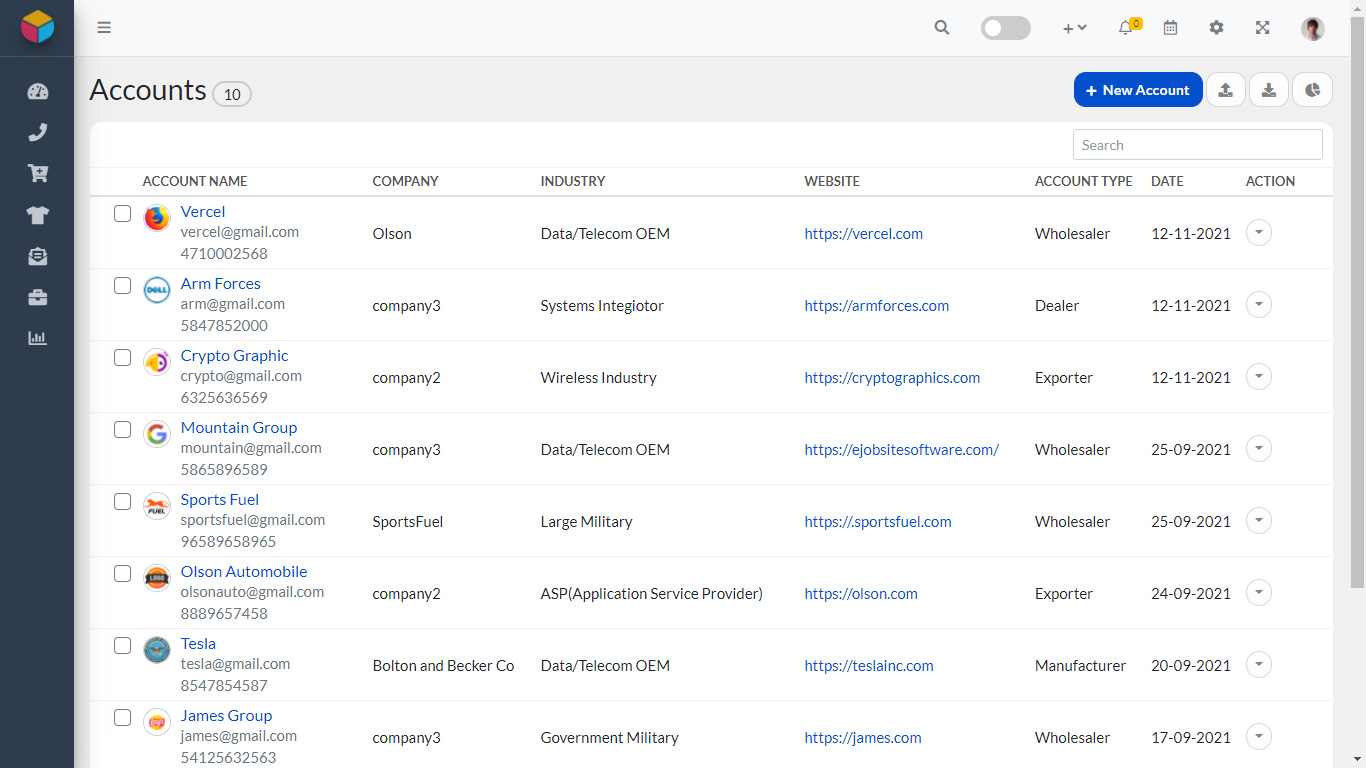Click the New Account button
Viewport: 1366px width, 768px height.
pos(1138,90)
